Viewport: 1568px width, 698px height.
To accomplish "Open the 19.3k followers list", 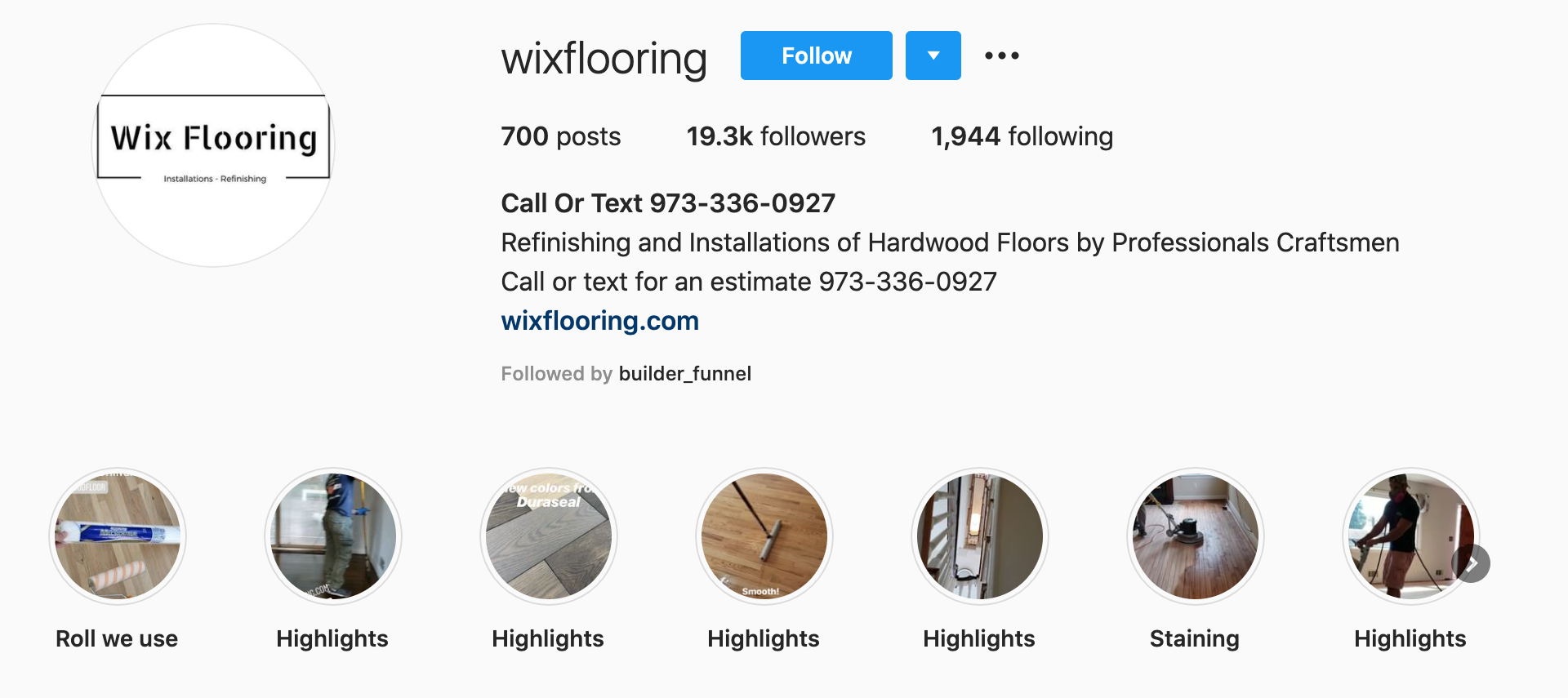I will pyautogui.click(x=776, y=136).
